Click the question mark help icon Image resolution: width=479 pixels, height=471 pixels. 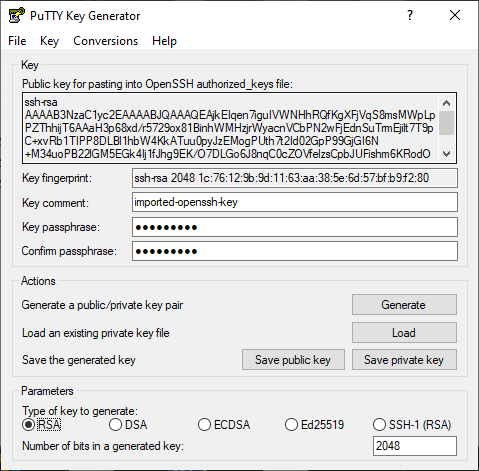pos(410,15)
